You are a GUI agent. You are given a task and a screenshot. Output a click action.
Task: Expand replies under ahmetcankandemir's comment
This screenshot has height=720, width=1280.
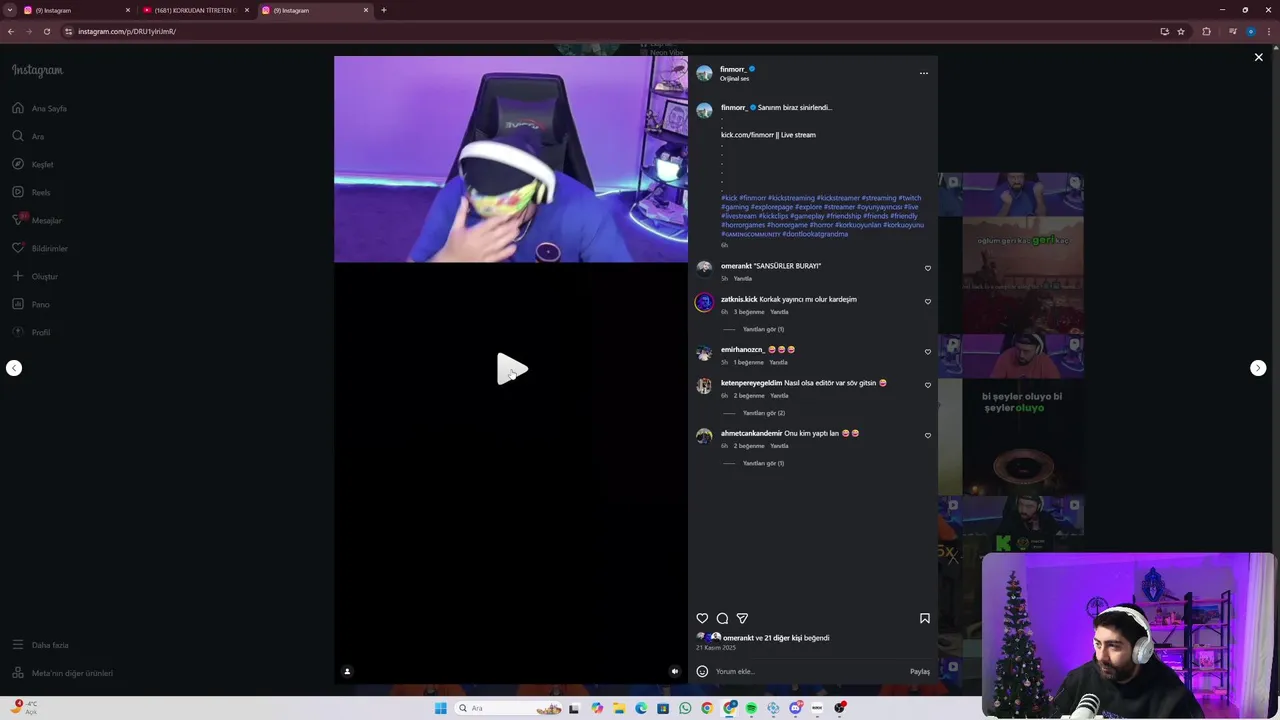pos(763,463)
